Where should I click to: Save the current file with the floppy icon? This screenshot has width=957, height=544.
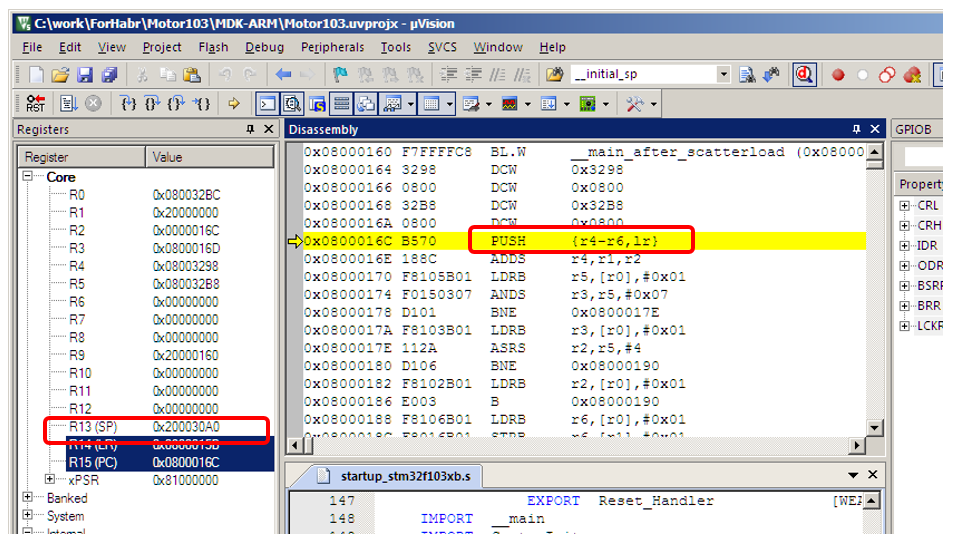pos(85,74)
